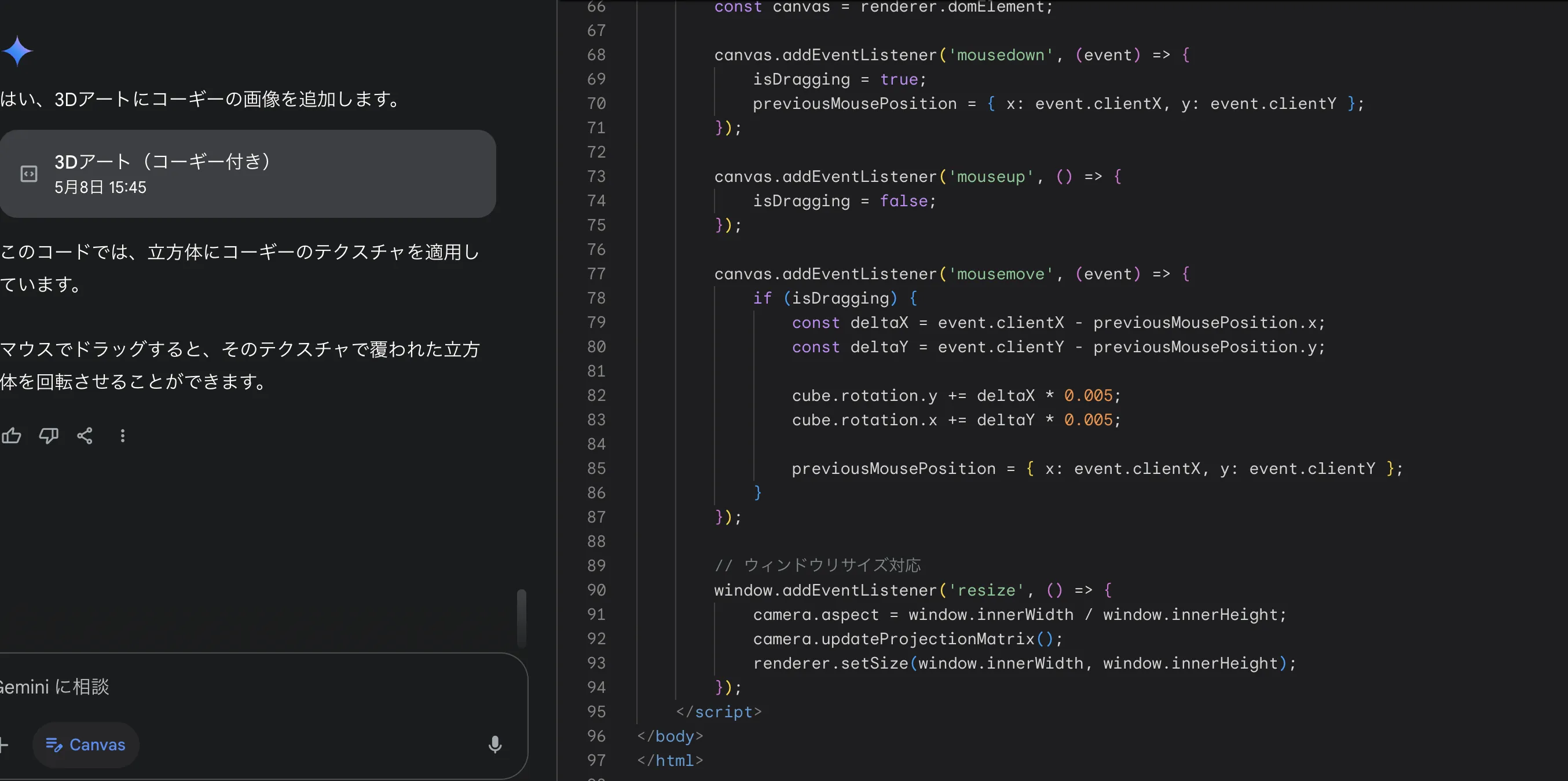Click the 'renderer.setSize' line
1568x781 pixels.
(x=1024, y=663)
